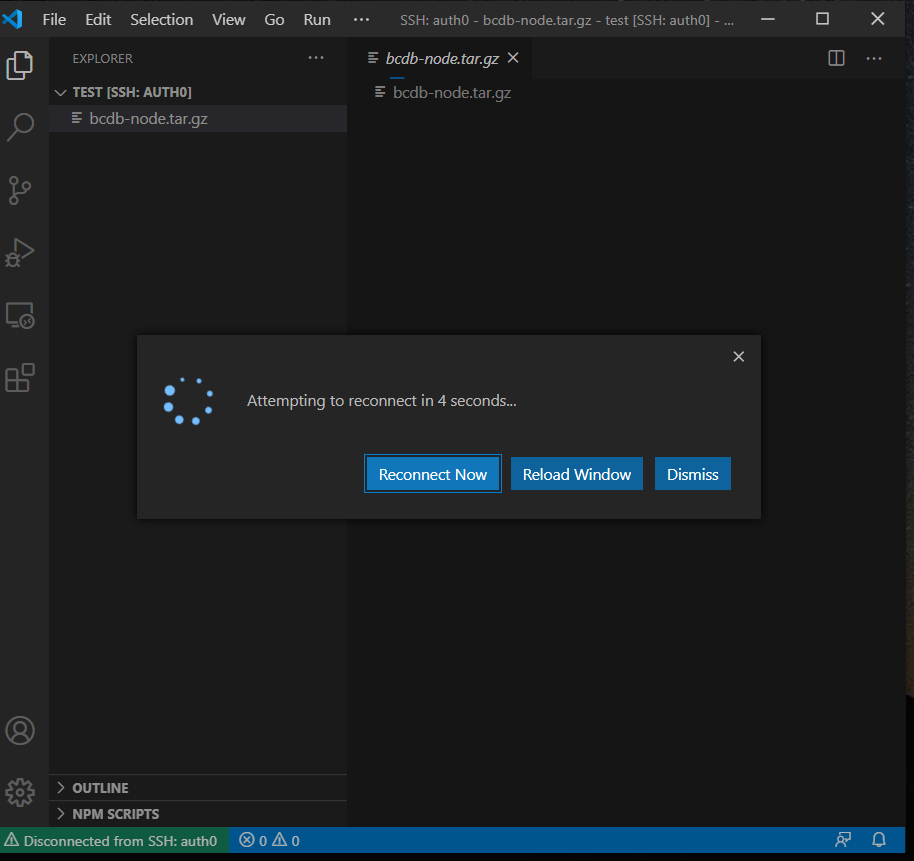Switch to the bcdb-node.tar.gz tab
Viewport: 914px width, 861px height.
click(x=440, y=58)
